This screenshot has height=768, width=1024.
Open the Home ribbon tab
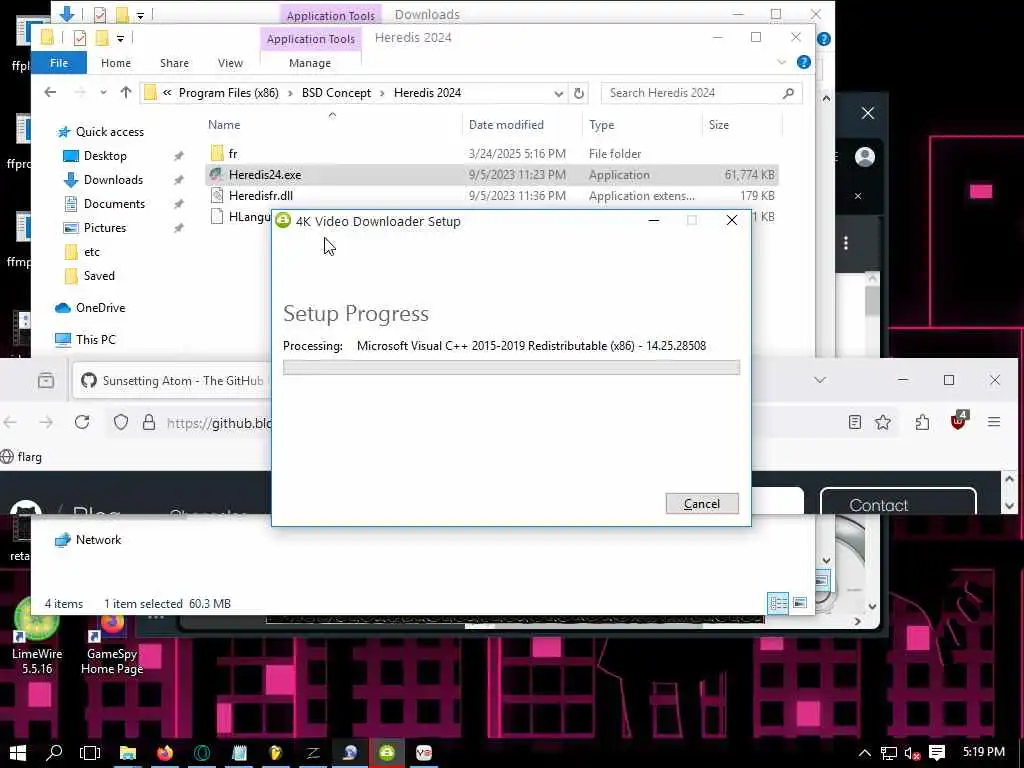pos(116,63)
